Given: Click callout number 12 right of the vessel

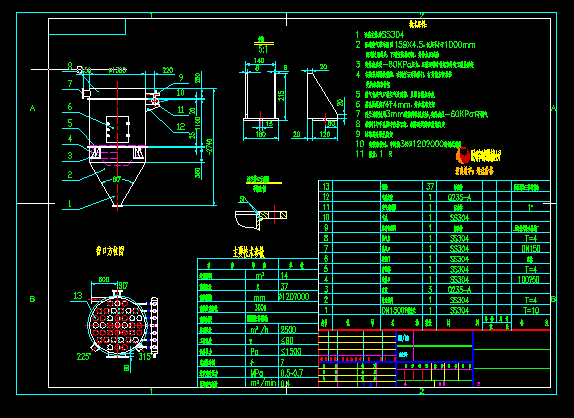Looking at the screenshot, I should 181,126.
